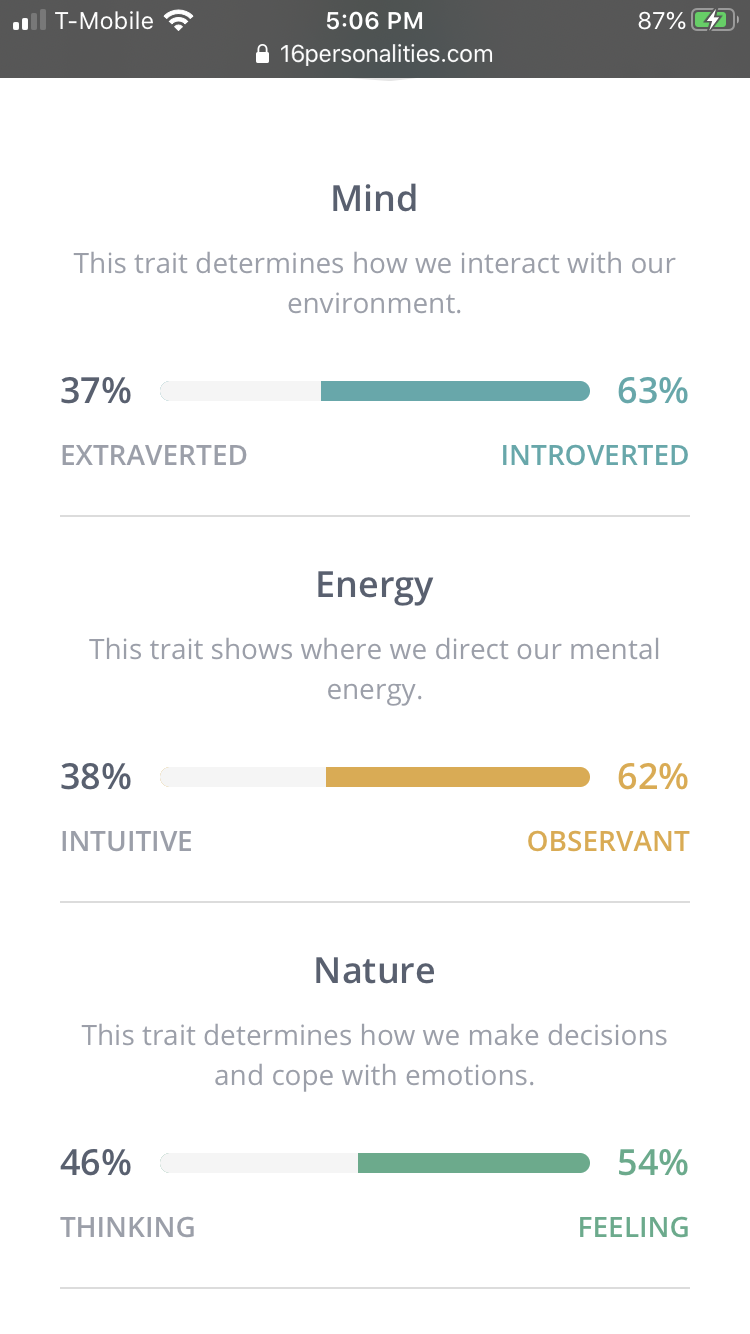The height and width of the screenshot is (1334, 750).
Task: Select the INTROVERTED label
Action: tap(594, 455)
